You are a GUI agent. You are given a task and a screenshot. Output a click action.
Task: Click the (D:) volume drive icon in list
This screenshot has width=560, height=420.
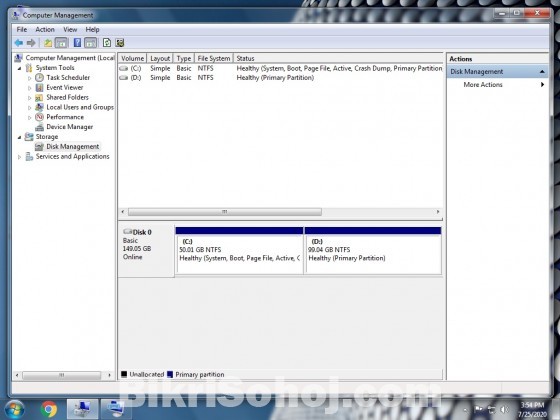[x=124, y=78]
